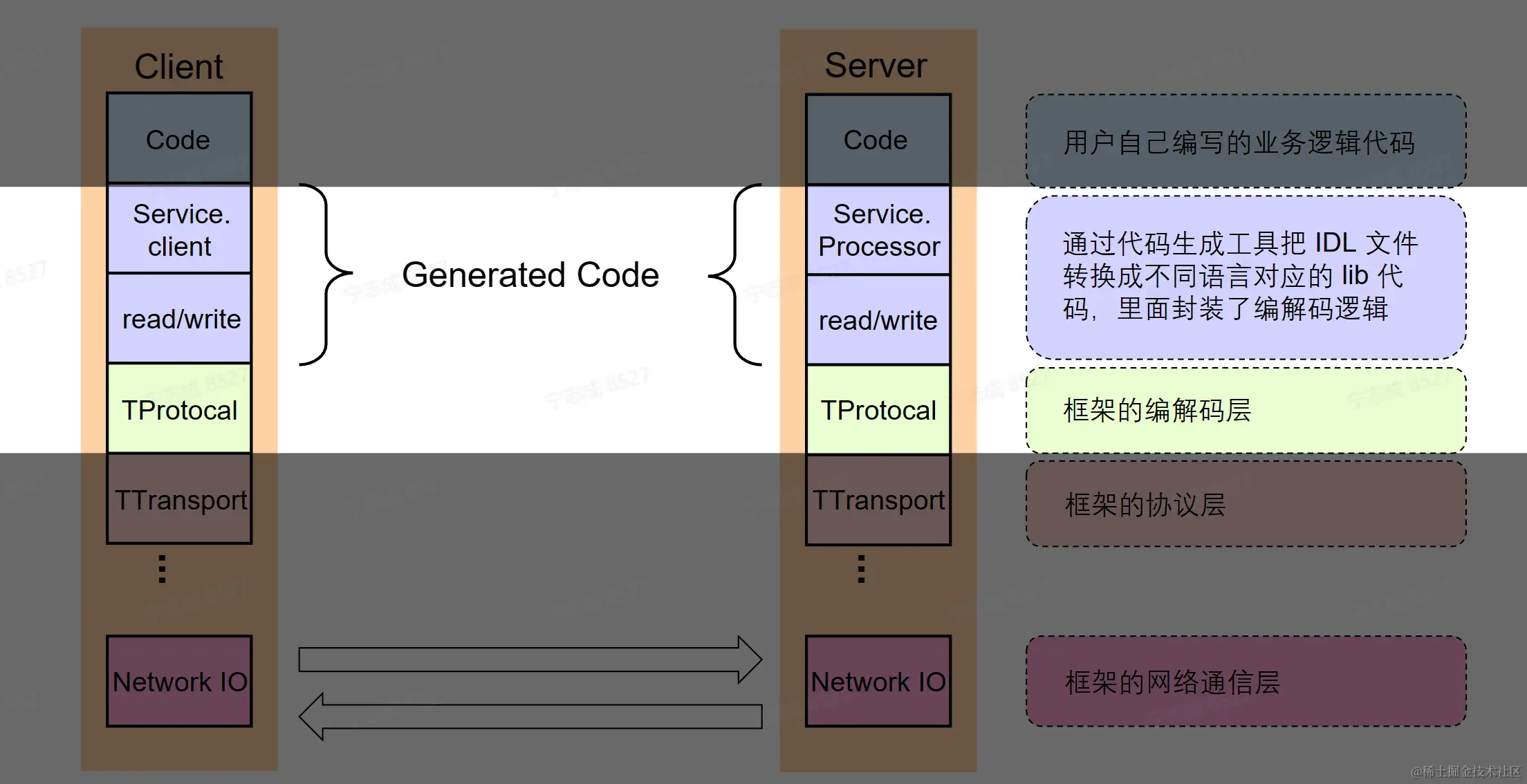Click the 框架的网络通信层 description box
Image resolution: width=1527 pixels, height=784 pixels.
coord(1245,682)
